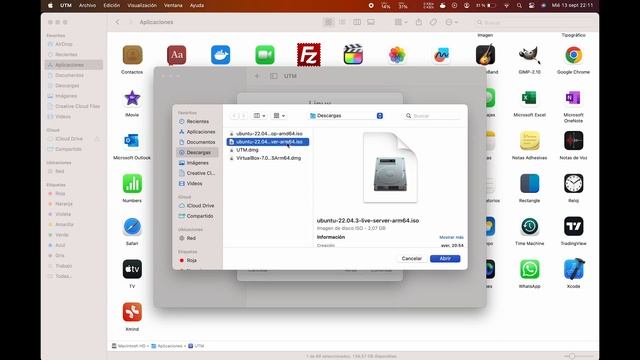Open iMovie star icon
The image size is (640, 360).
(x=132, y=98)
